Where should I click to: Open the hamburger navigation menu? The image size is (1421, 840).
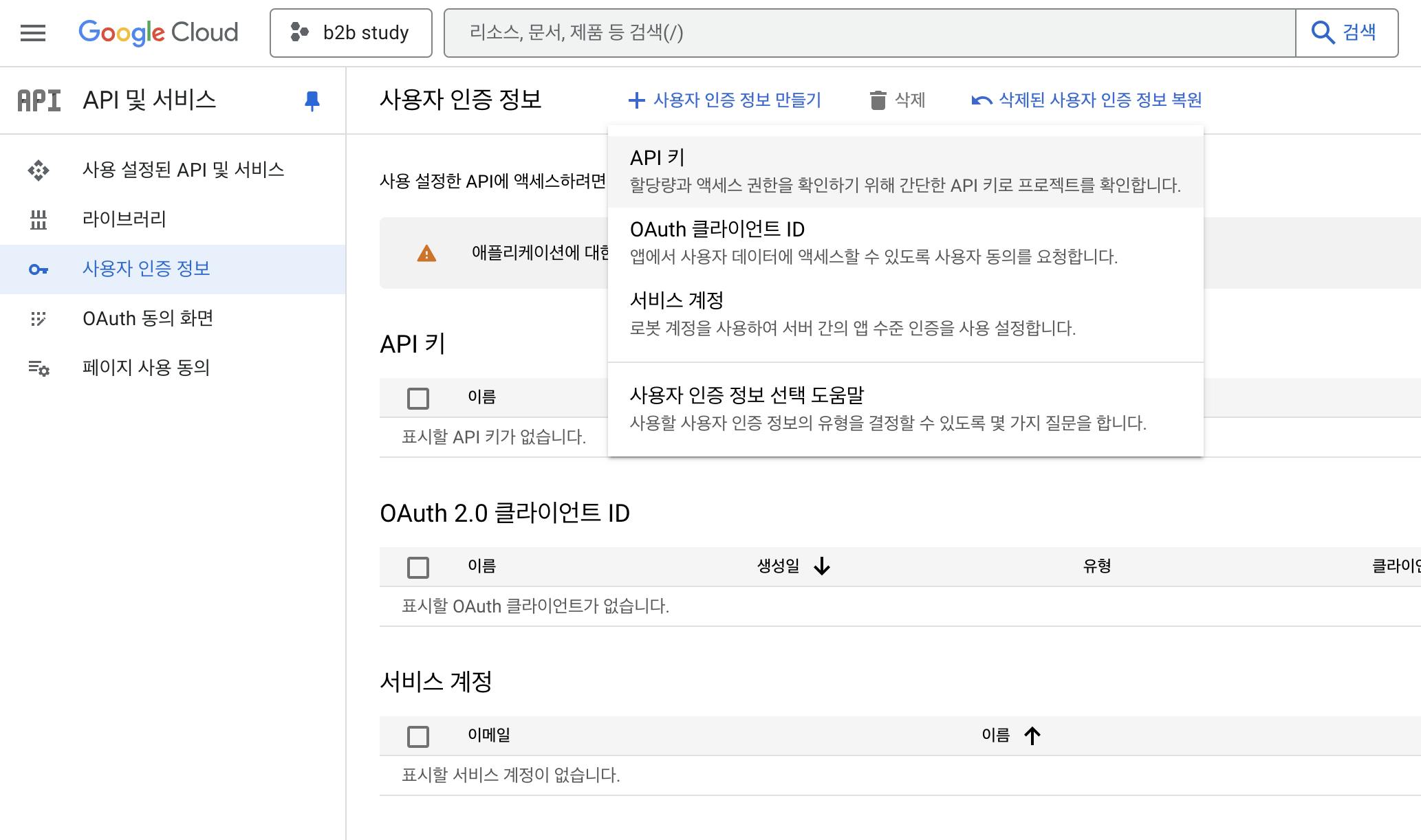click(x=33, y=33)
